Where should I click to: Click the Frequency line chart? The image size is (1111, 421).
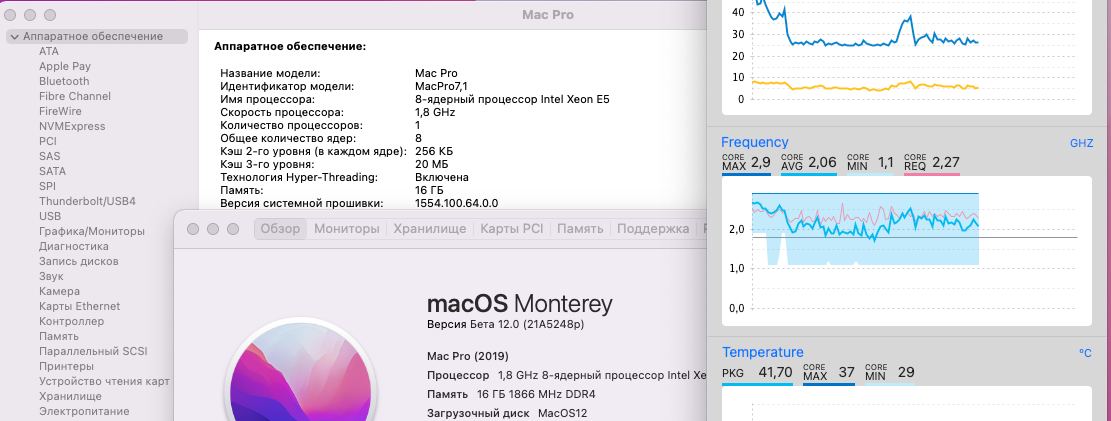pos(907,251)
